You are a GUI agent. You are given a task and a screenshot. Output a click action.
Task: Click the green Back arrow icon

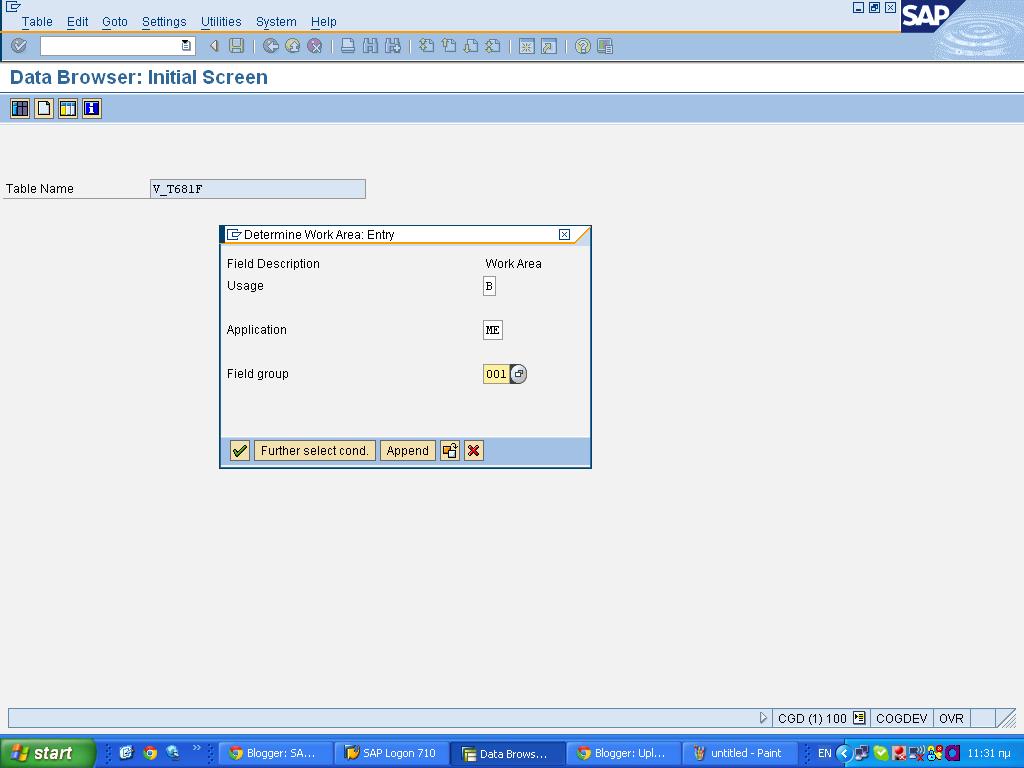pyautogui.click(x=268, y=45)
